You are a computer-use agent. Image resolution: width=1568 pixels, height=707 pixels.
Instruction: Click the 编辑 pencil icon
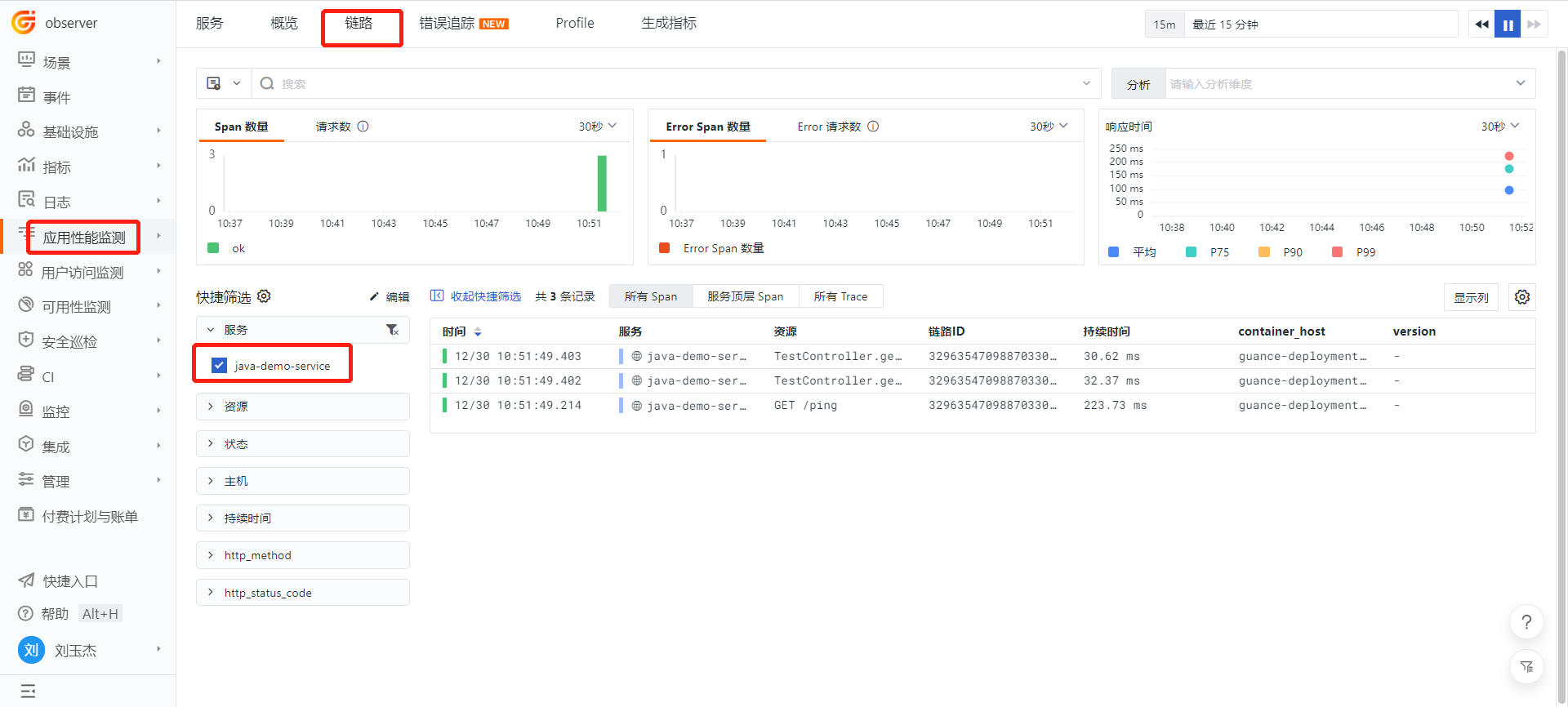pyautogui.click(x=374, y=296)
